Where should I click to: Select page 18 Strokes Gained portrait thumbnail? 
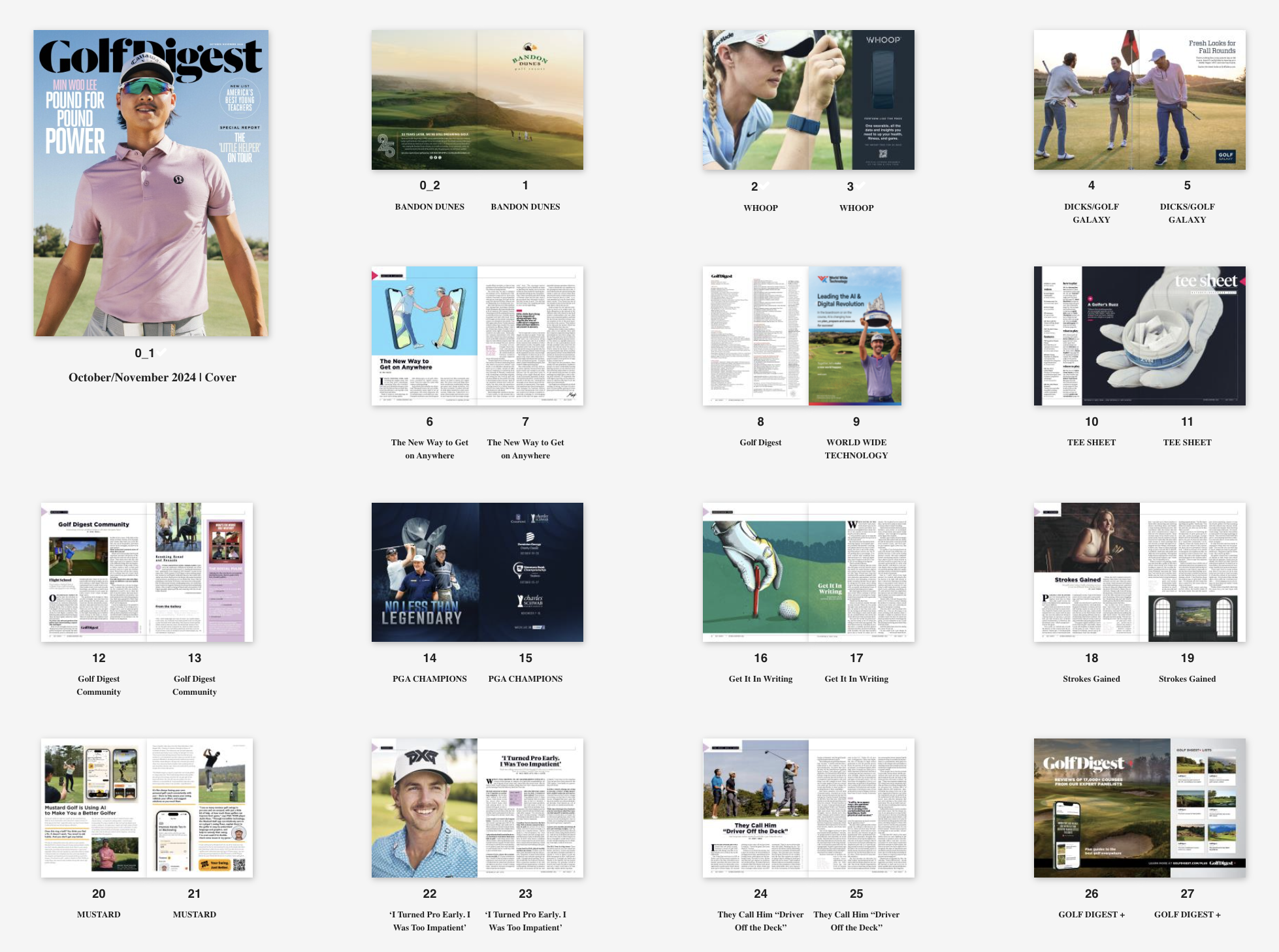coord(1087,572)
